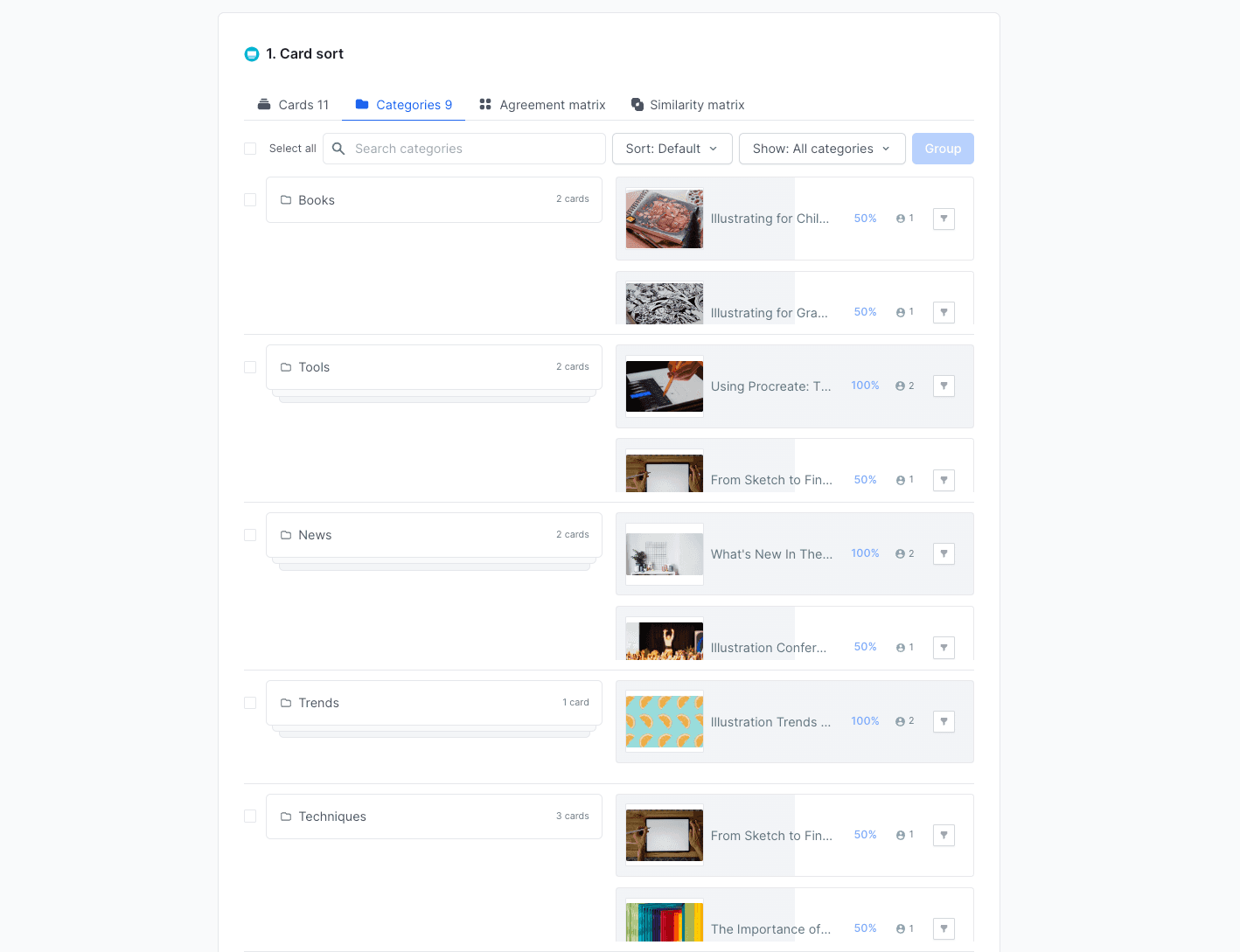
Task: Click the orange slices Illustration Trends thumbnail
Action: point(665,721)
